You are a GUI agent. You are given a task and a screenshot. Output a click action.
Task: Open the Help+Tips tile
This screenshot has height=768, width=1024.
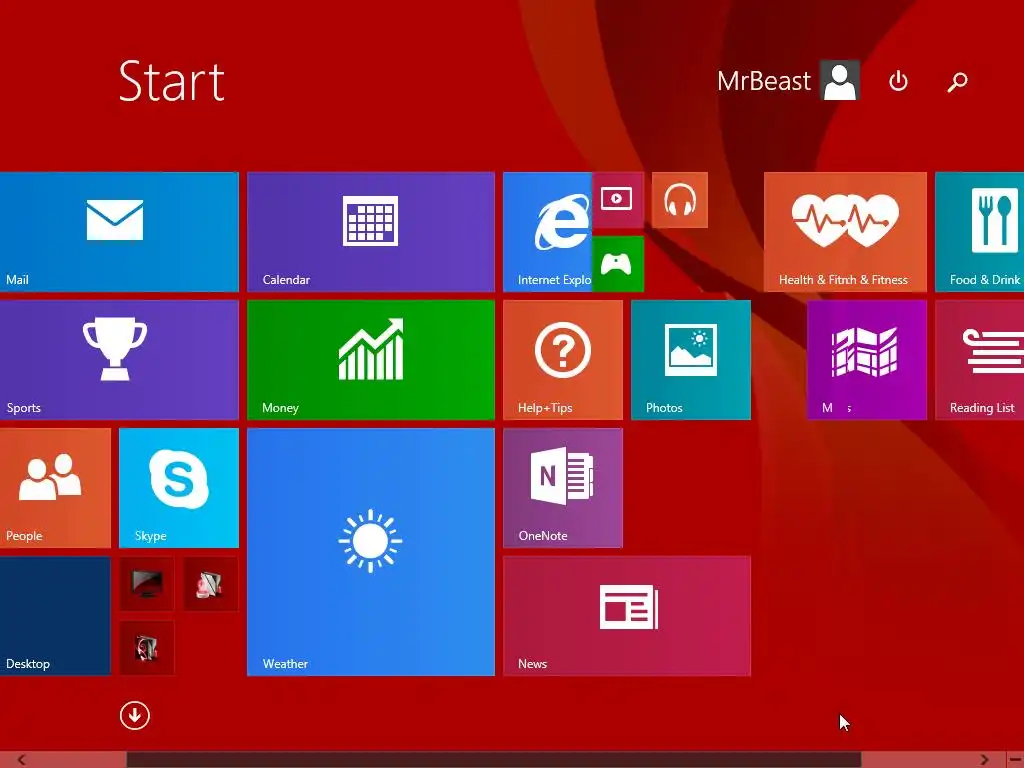(x=563, y=360)
